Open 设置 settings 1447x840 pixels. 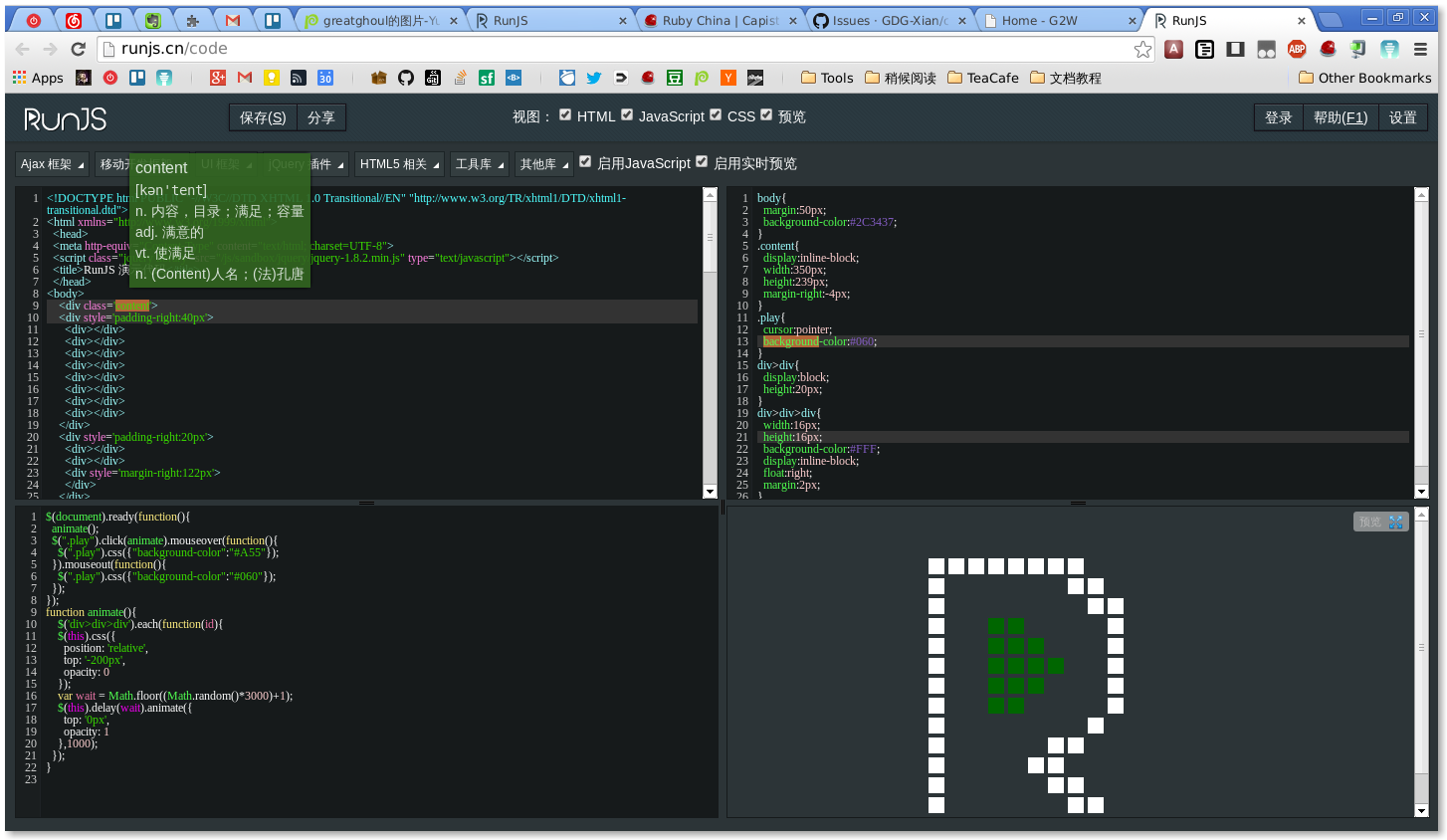(1402, 117)
